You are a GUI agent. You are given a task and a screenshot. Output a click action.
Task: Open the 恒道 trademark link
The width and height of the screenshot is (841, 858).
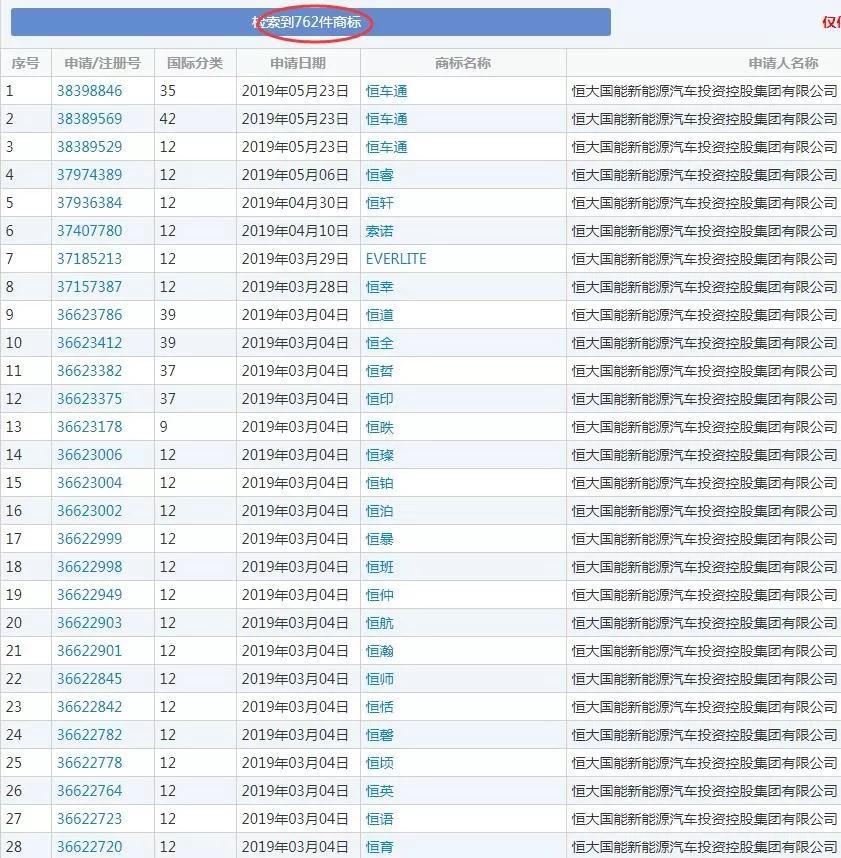379,315
